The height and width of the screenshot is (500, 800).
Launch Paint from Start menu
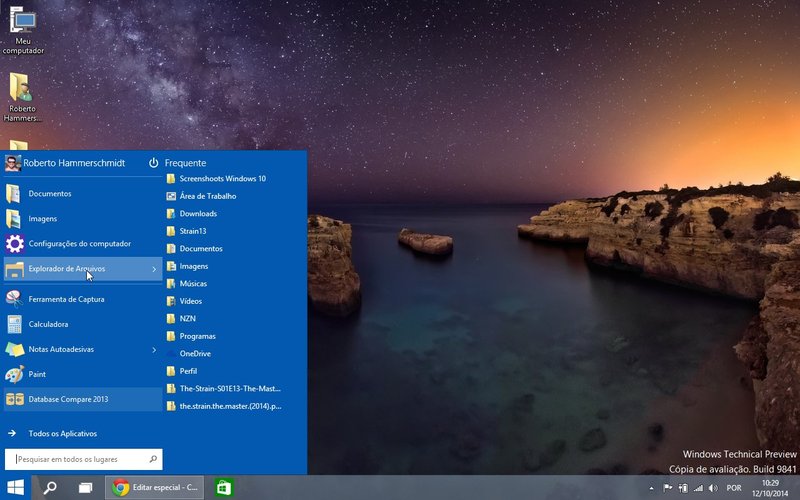coord(83,374)
